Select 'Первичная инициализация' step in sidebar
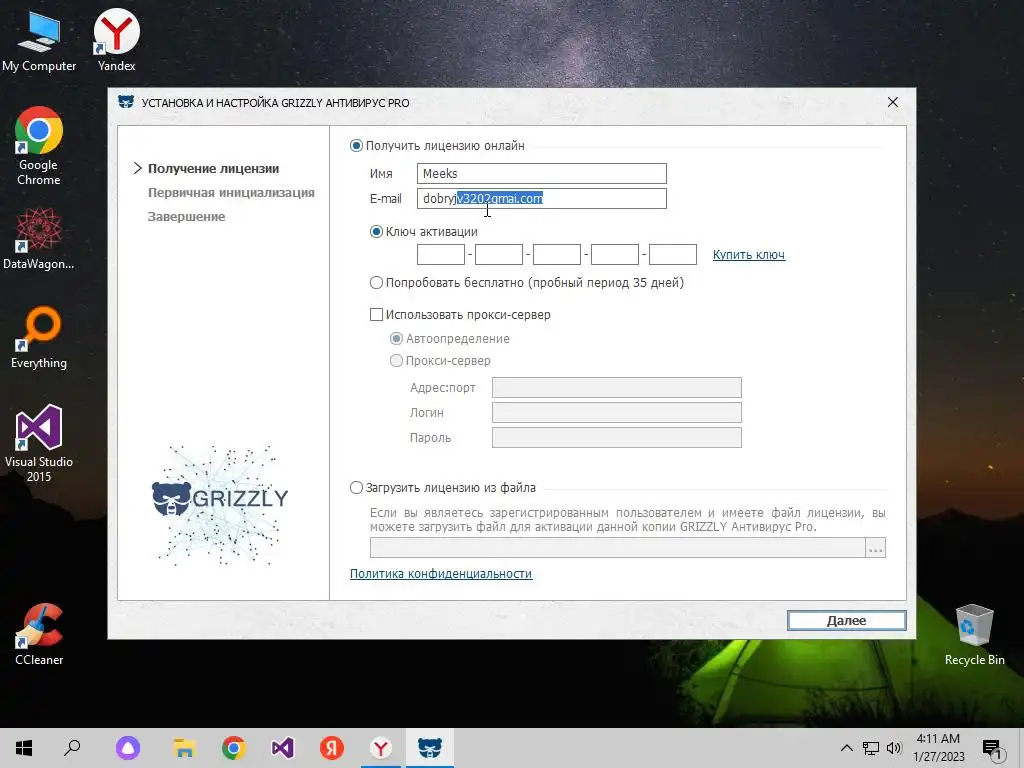 click(231, 193)
